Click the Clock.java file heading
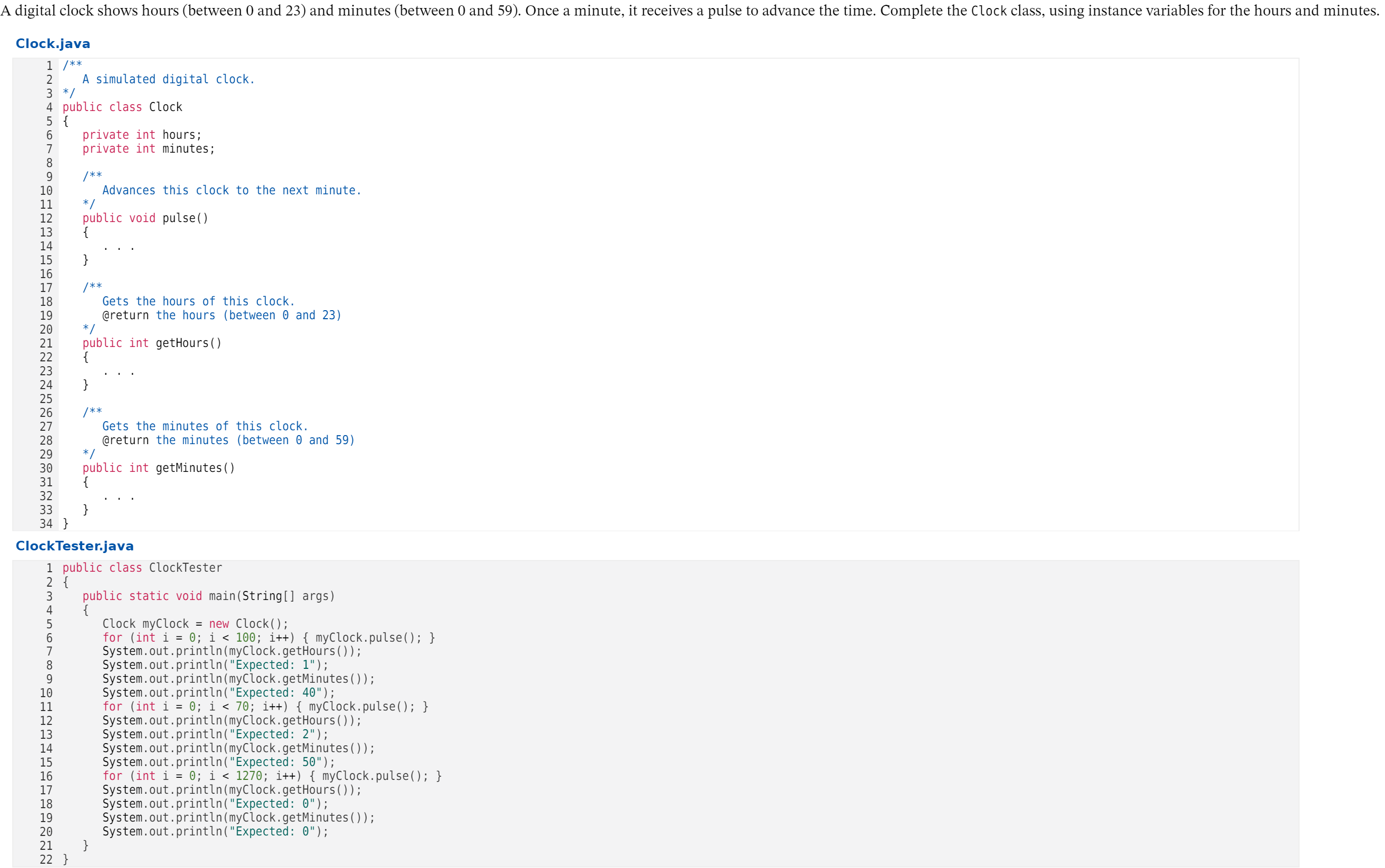The width and height of the screenshot is (1385, 868). click(53, 44)
